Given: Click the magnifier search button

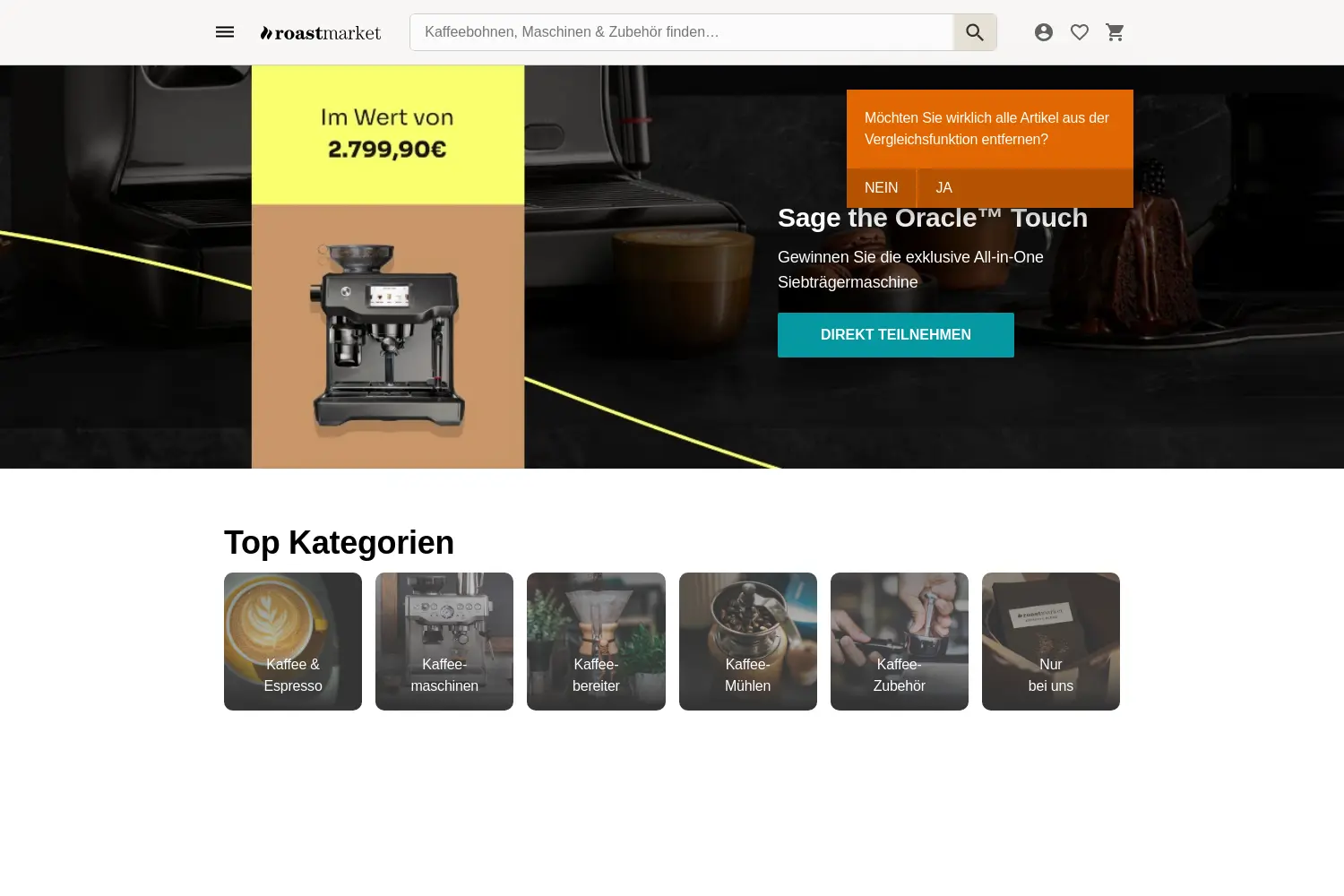Looking at the screenshot, I should (x=975, y=32).
